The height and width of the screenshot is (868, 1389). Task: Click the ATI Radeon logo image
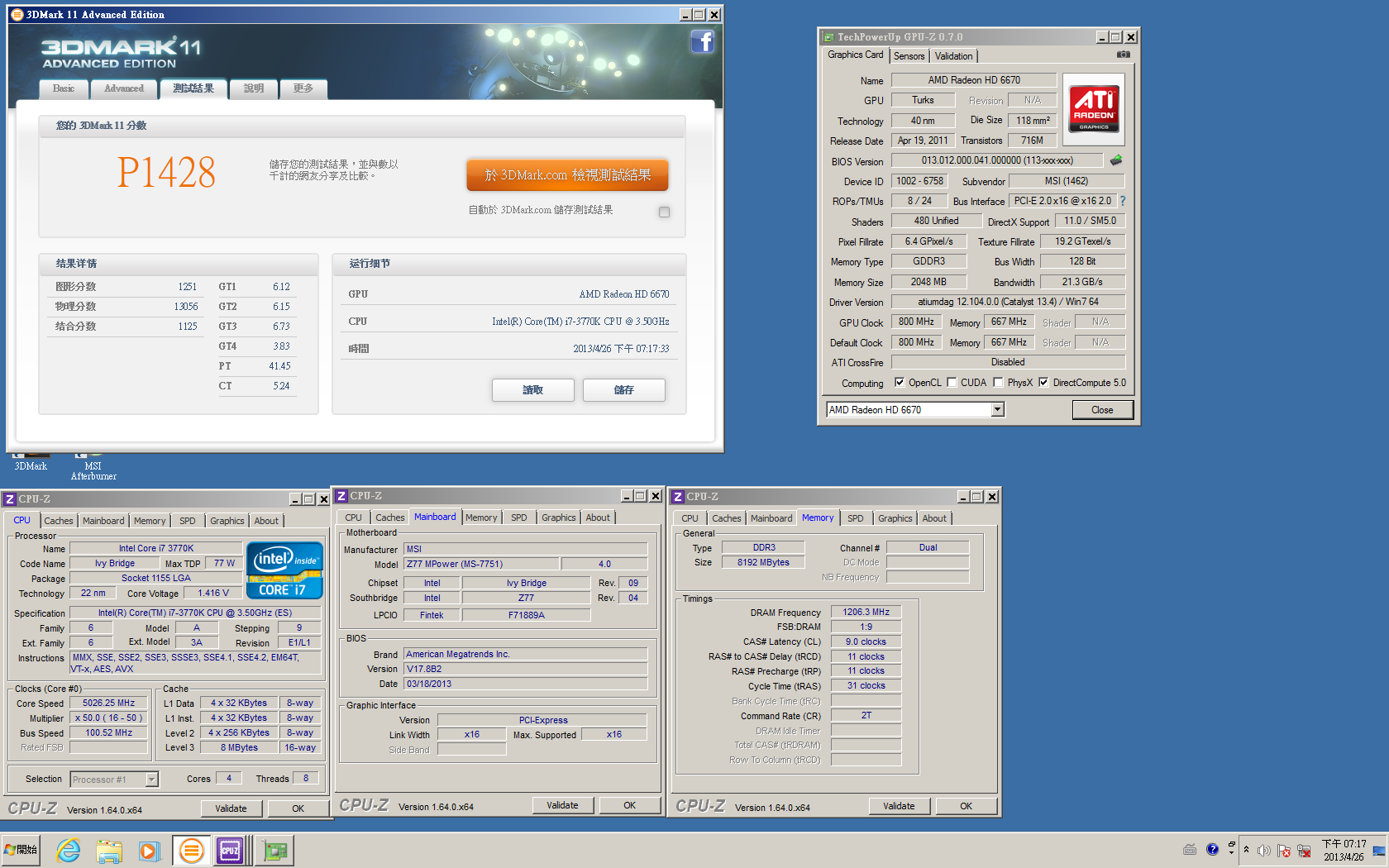tap(1094, 108)
